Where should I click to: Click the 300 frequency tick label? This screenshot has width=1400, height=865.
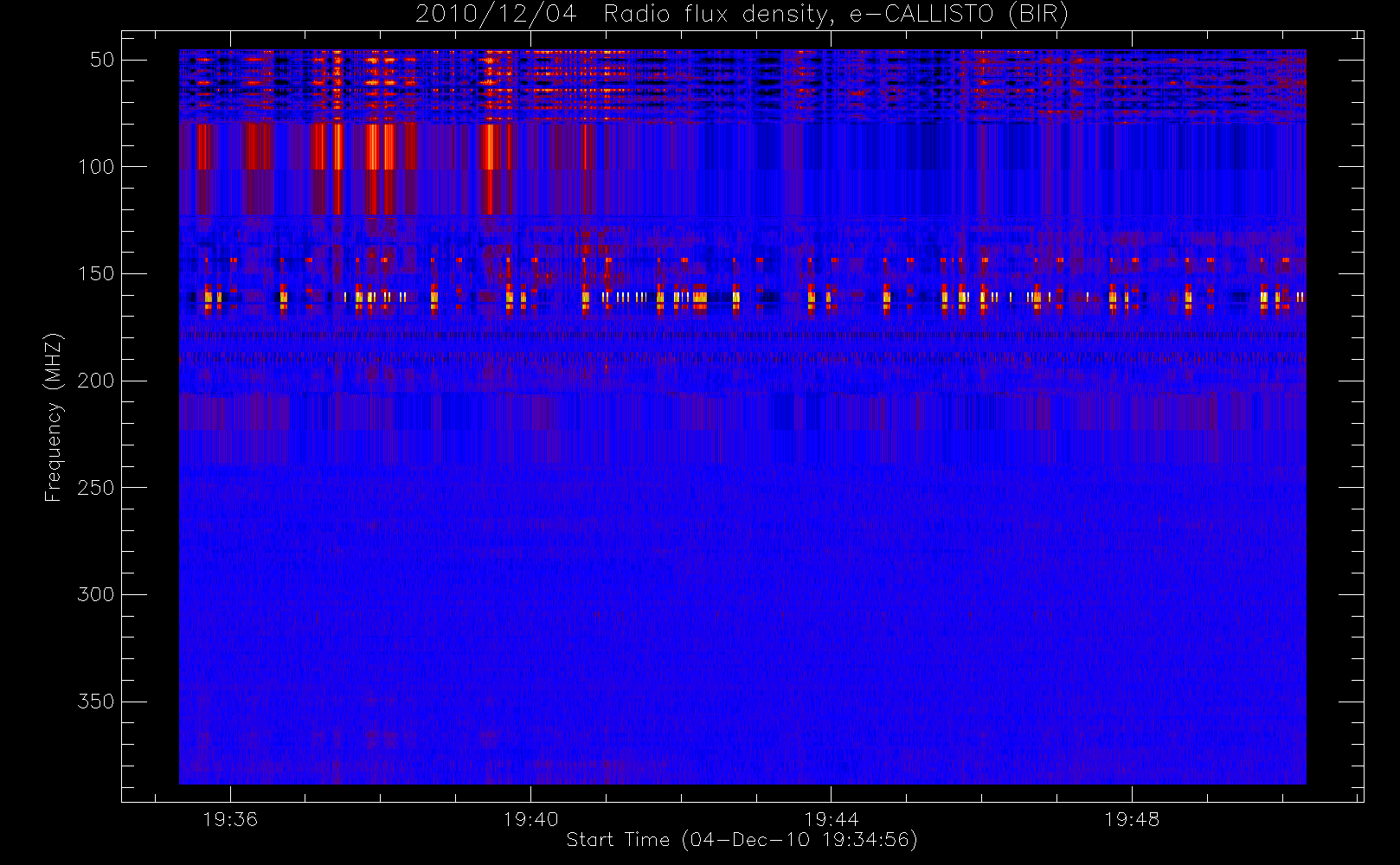96,594
